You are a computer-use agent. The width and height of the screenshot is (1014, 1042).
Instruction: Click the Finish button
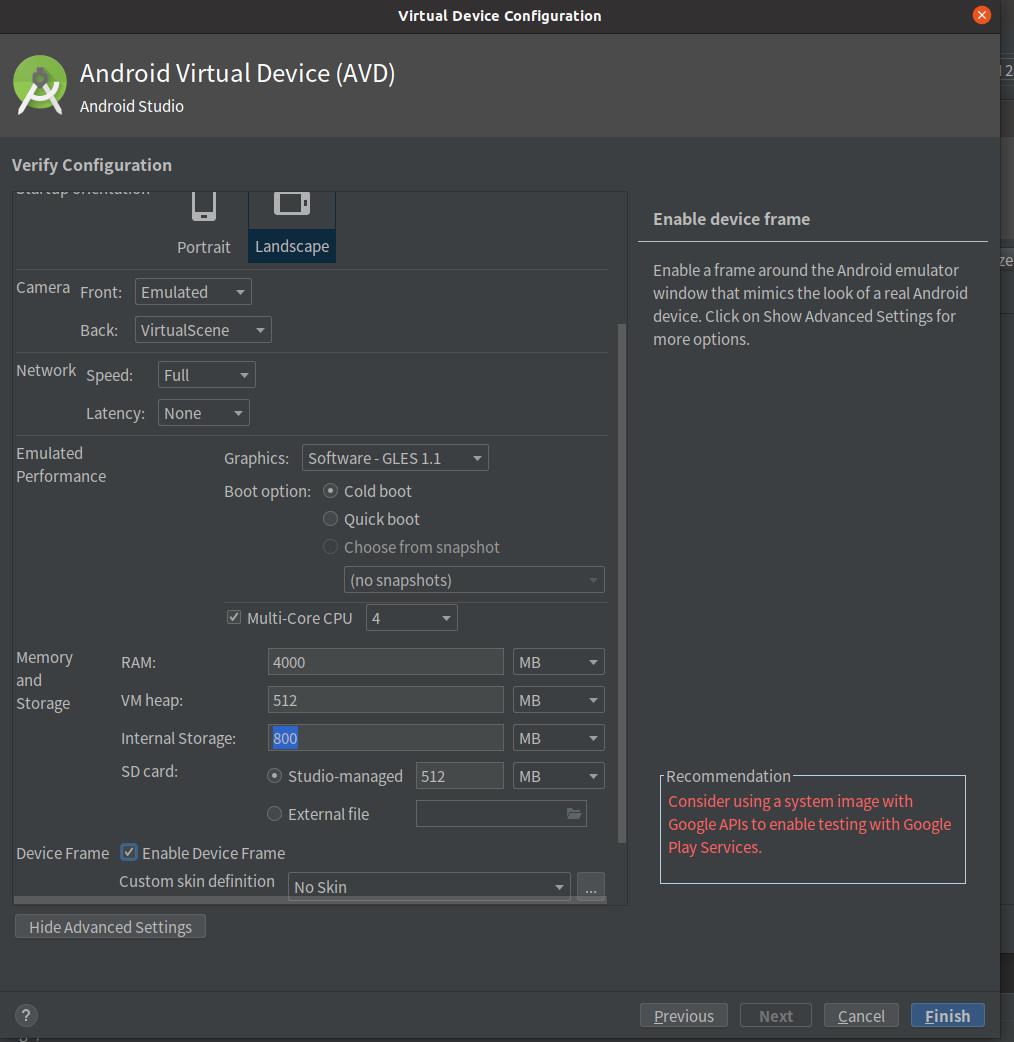click(x=947, y=1015)
